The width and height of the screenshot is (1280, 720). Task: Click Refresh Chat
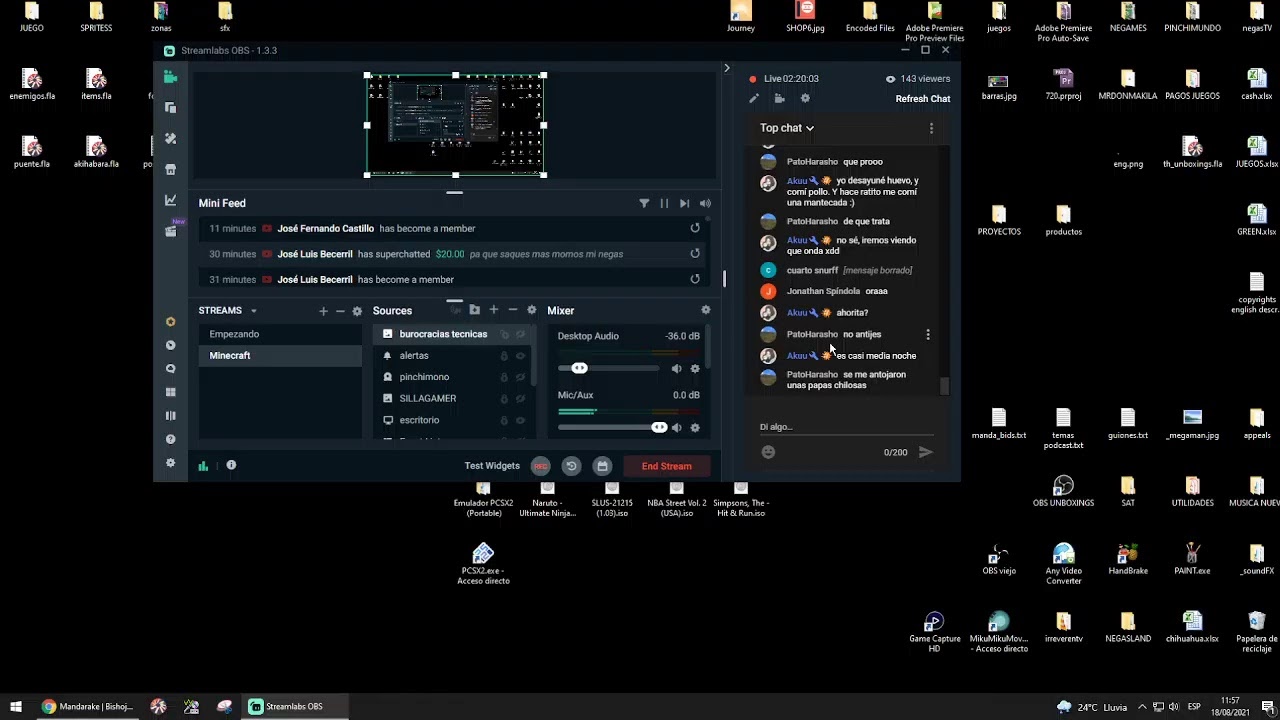point(923,99)
